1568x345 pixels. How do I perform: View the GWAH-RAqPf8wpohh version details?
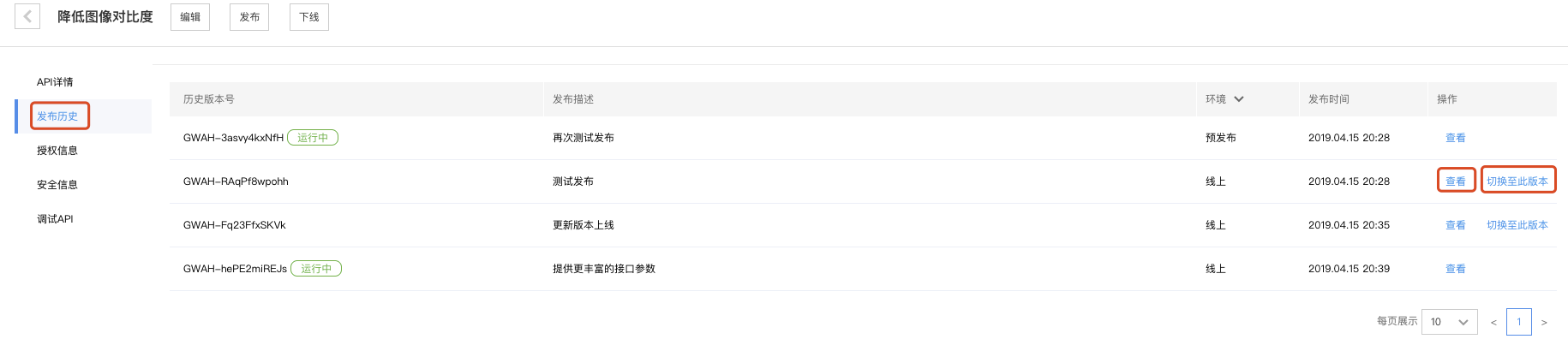click(1456, 181)
